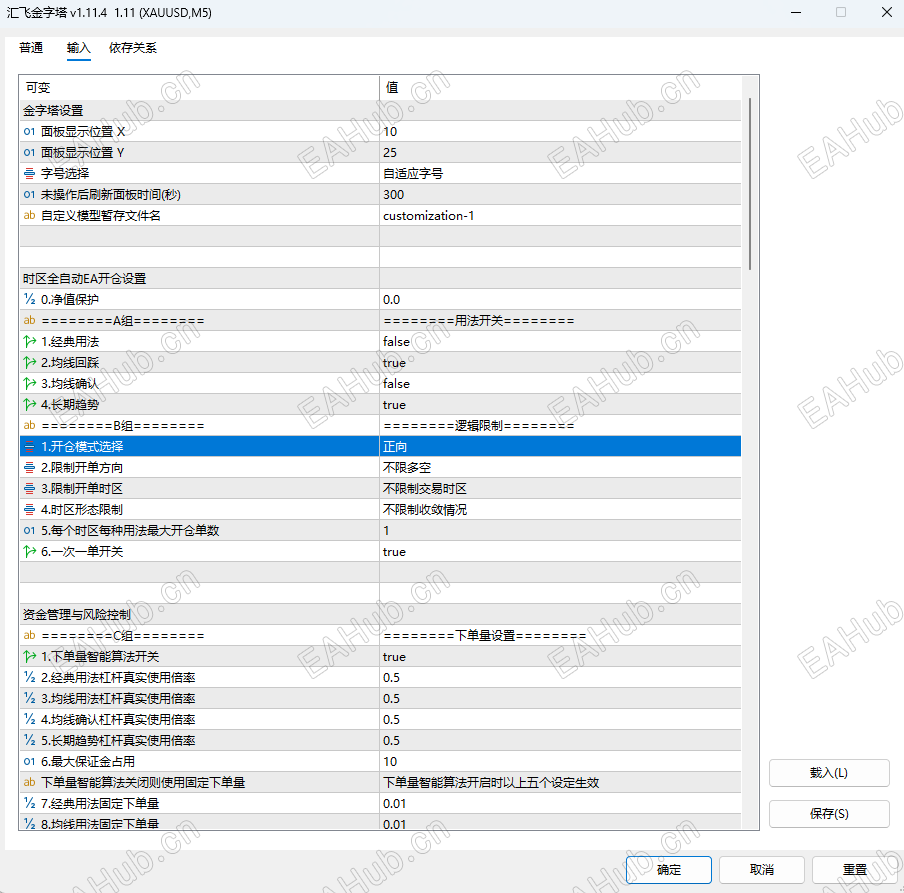Image resolution: width=904 pixels, height=893 pixels.
Task: Edit customization-1 file name value
Action: [x=560, y=216]
